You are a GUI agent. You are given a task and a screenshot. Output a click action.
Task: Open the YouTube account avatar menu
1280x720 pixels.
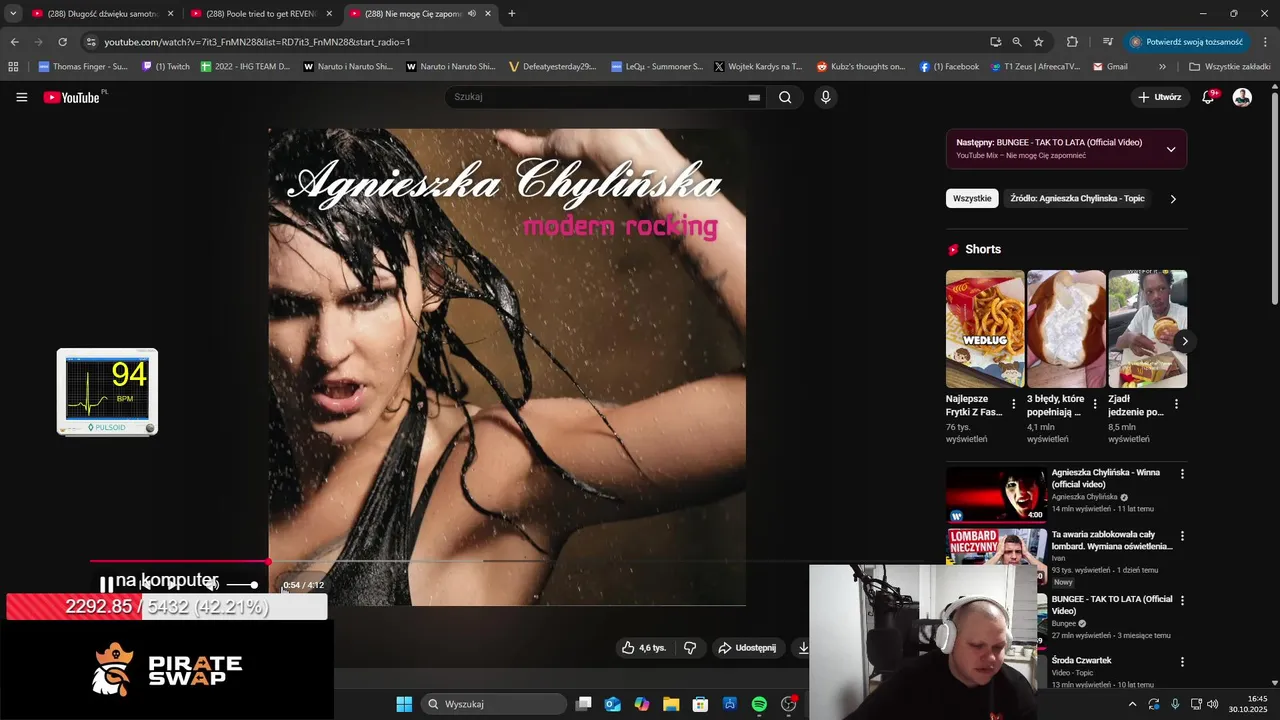coord(1242,97)
